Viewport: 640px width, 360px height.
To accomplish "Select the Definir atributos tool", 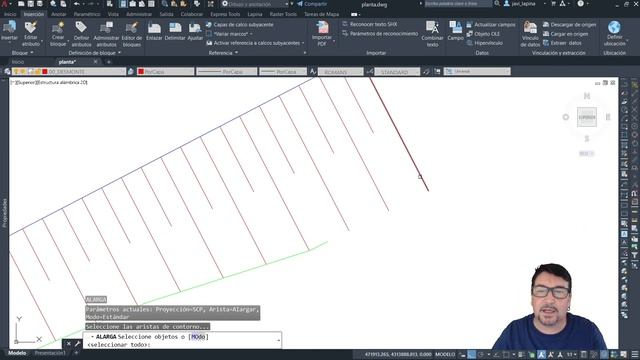I will tap(81, 33).
